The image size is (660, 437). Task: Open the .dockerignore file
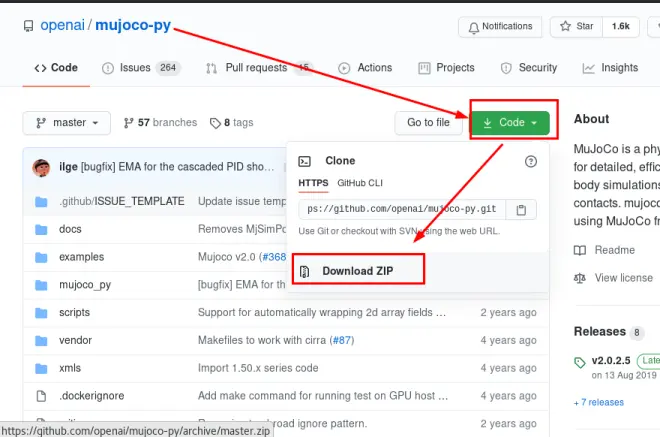pyautogui.click(x=92, y=396)
